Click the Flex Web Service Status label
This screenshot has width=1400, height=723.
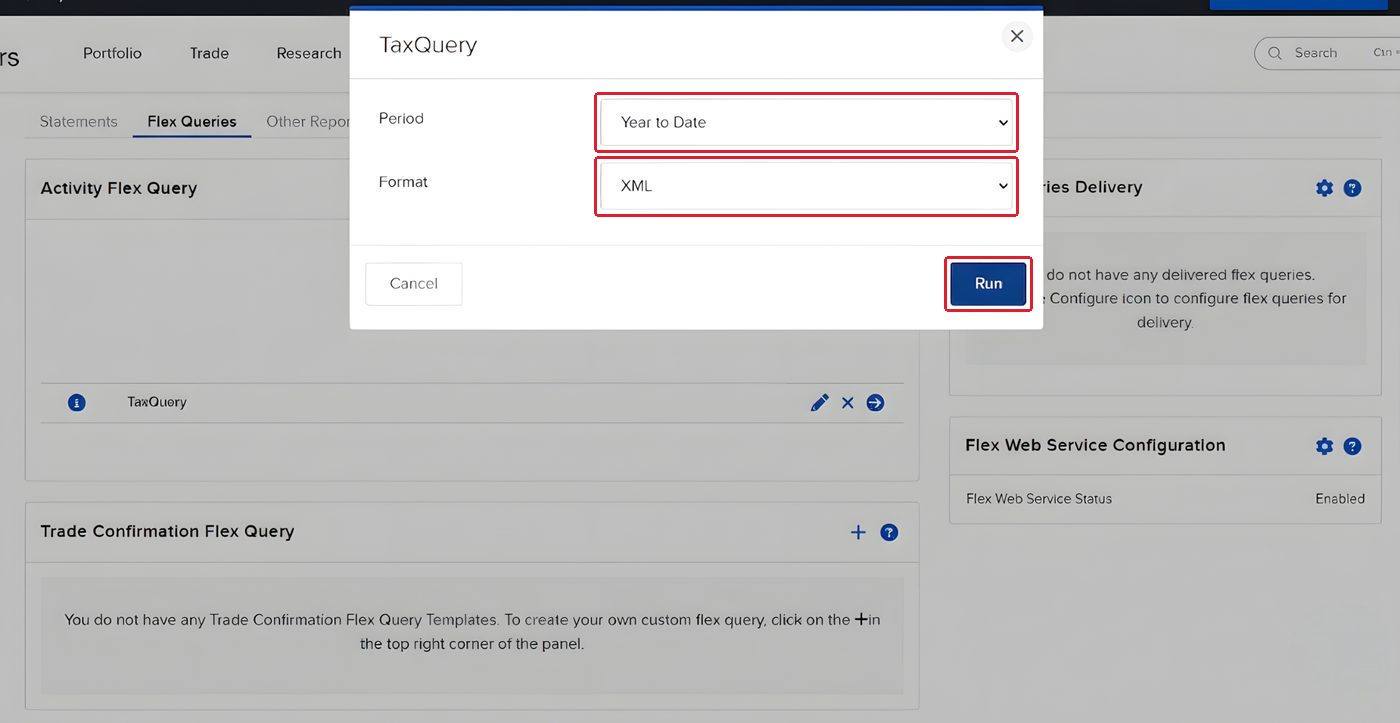[x=1039, y=498]
